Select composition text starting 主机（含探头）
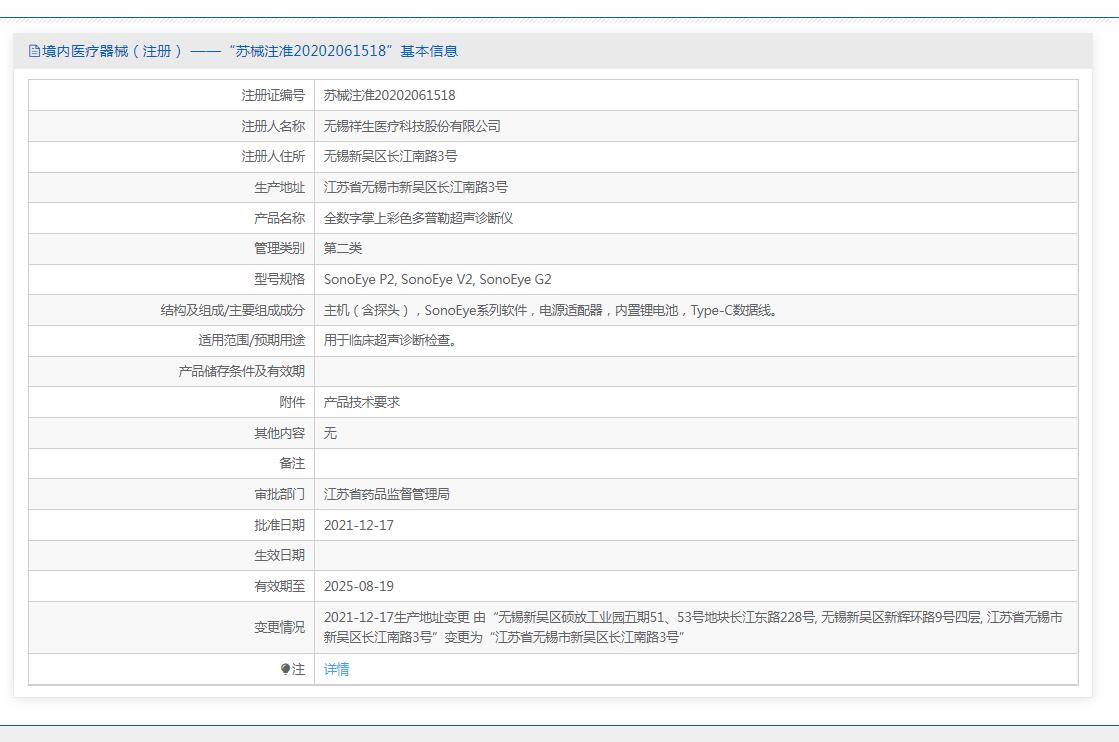1119x742 pixels. tap(550, 310)
